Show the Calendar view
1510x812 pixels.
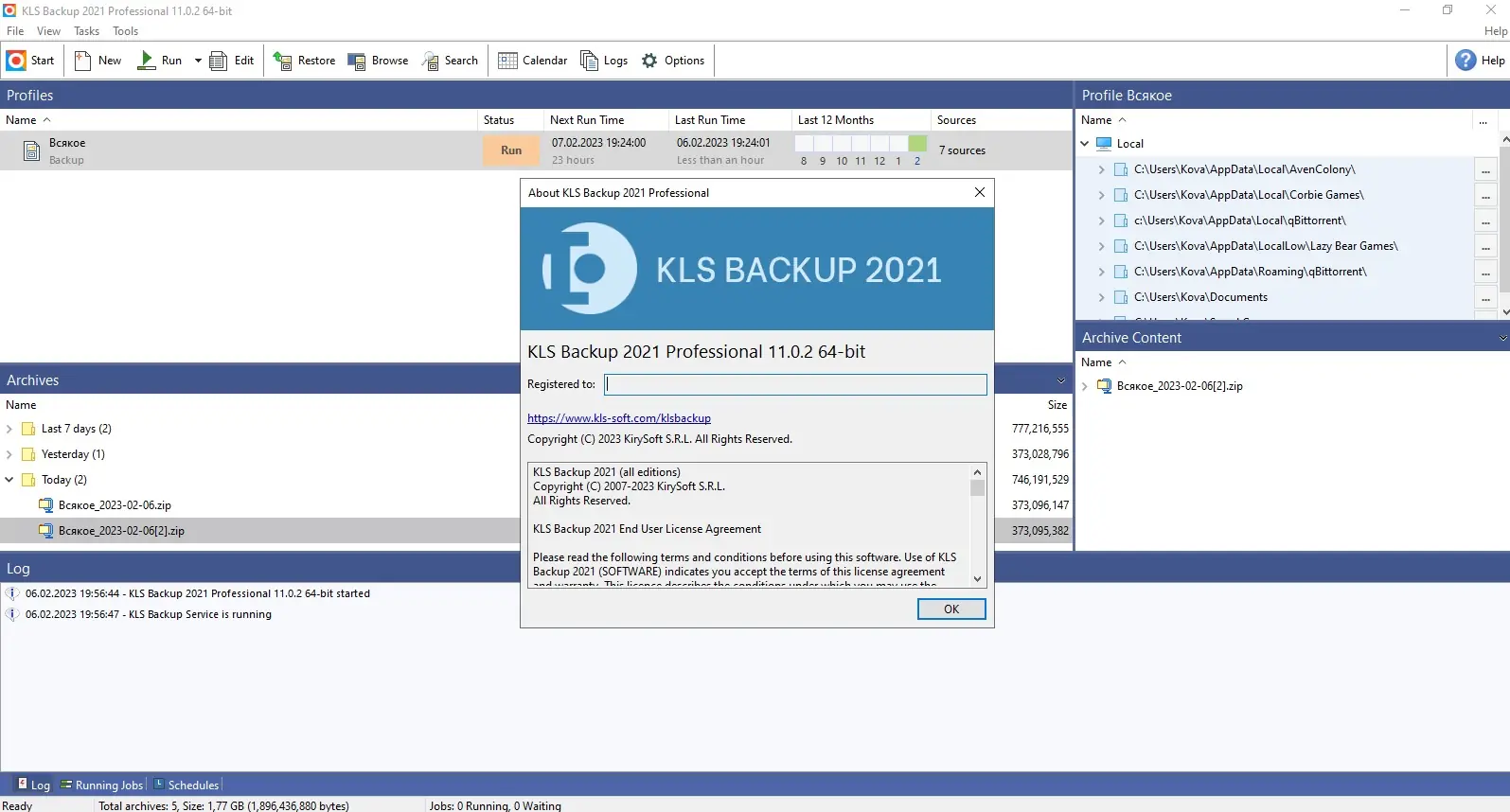coord(533,61)
